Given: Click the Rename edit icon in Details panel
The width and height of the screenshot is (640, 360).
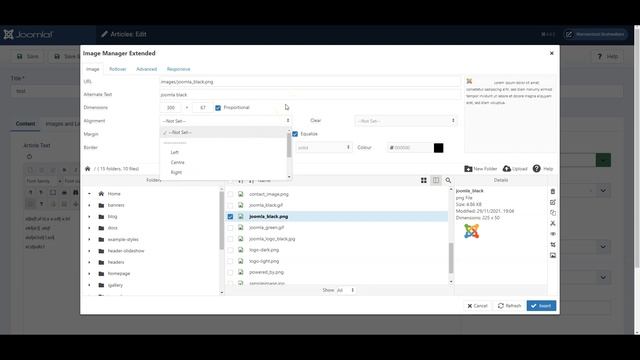Looking at the screenshot, I should (x=553, y=202).
